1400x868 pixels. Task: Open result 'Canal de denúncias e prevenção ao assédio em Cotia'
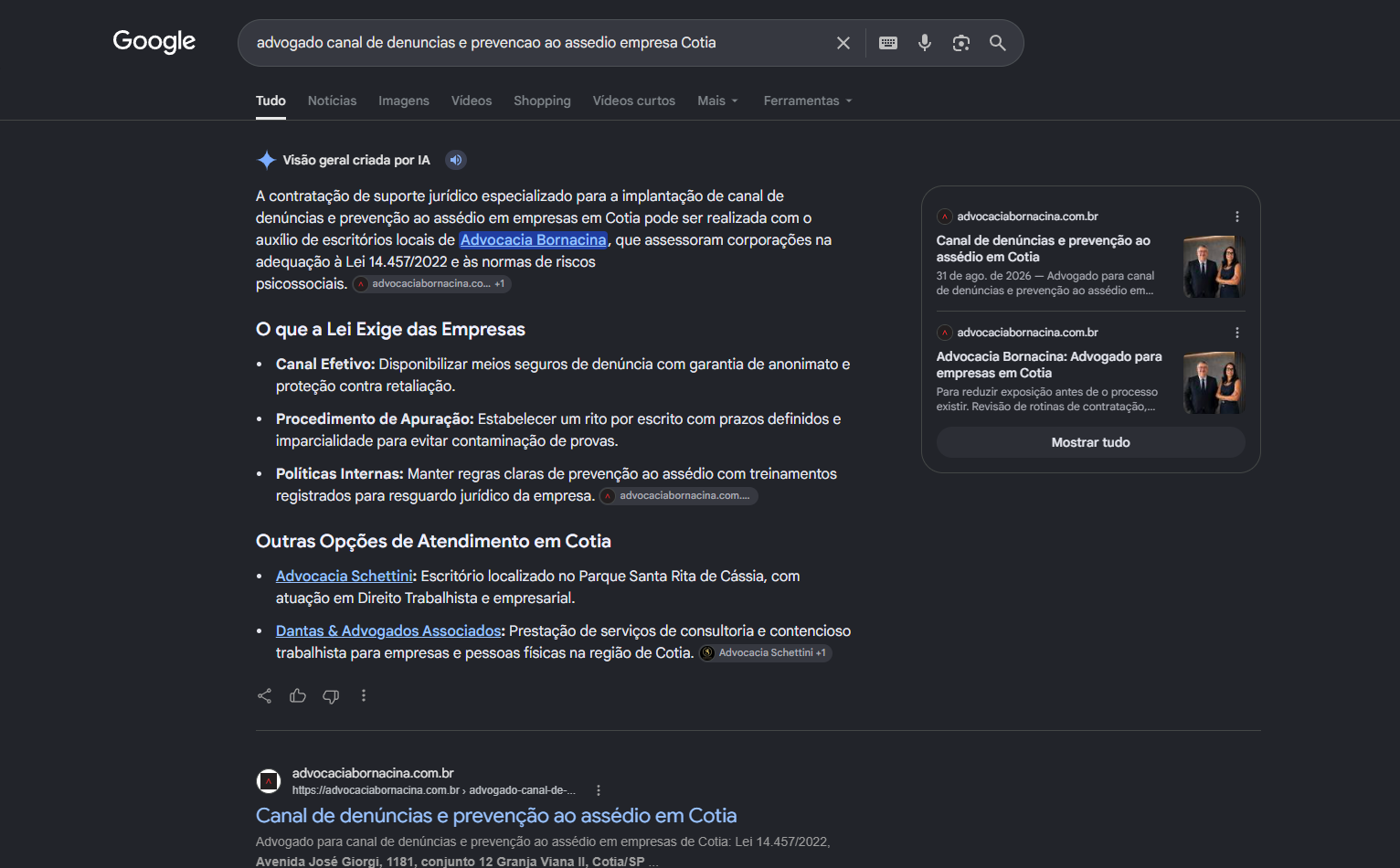496,815
